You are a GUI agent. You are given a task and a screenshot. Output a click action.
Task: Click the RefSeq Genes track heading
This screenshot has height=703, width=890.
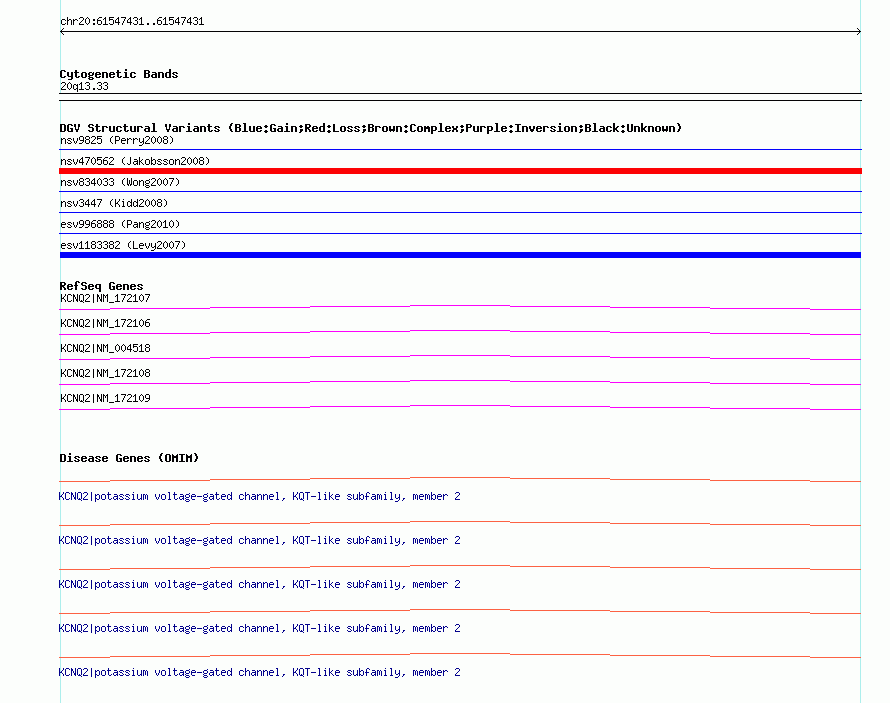101,286
